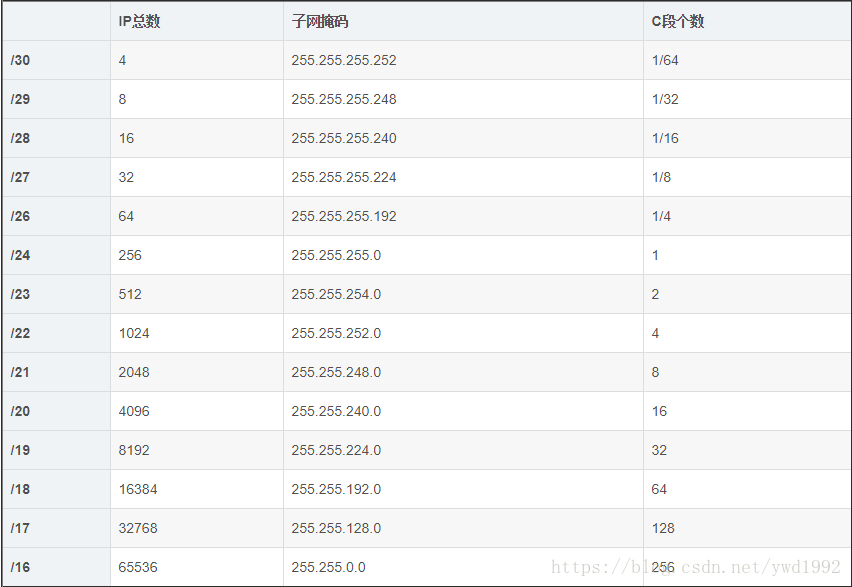The image size is (852, 587).
Task: Click the 32768 IP total cell
Action: click(x=138, y=528)
